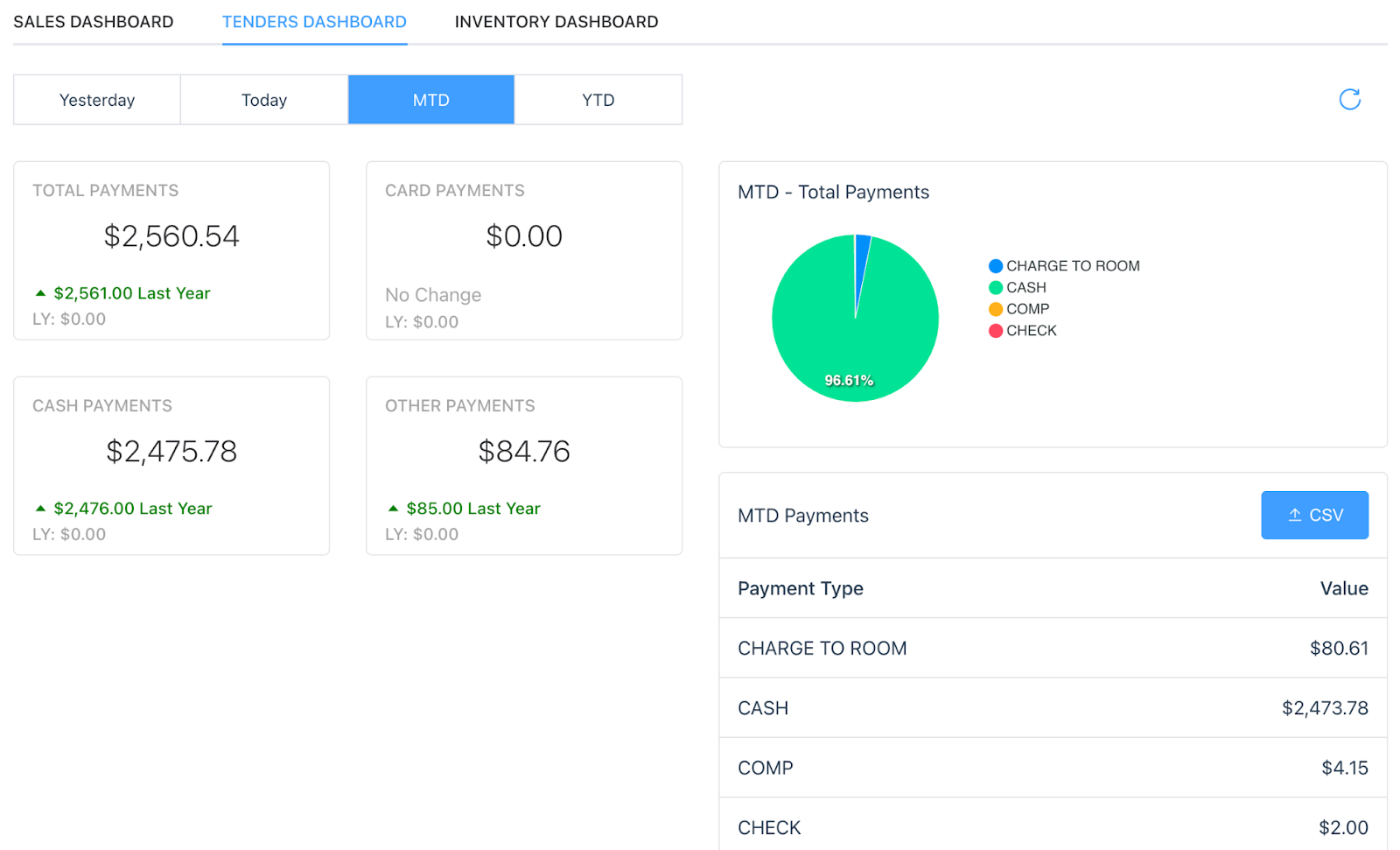Toggle the green Cash legend marker
The image size is (1400, 850).
pos(996,288)
